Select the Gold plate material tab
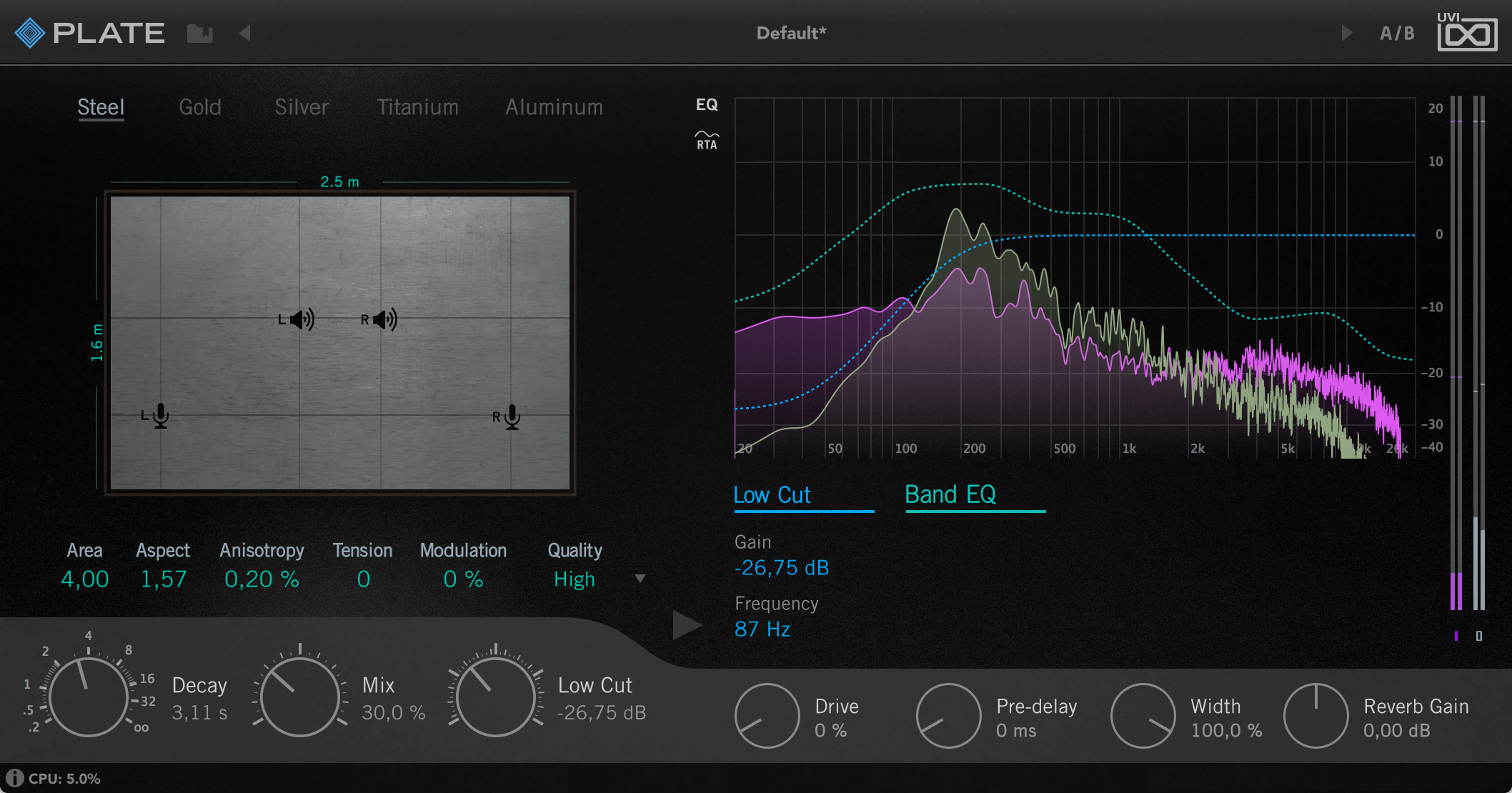Viewport: 1512px width, 793px height. (x=201, y=106)
